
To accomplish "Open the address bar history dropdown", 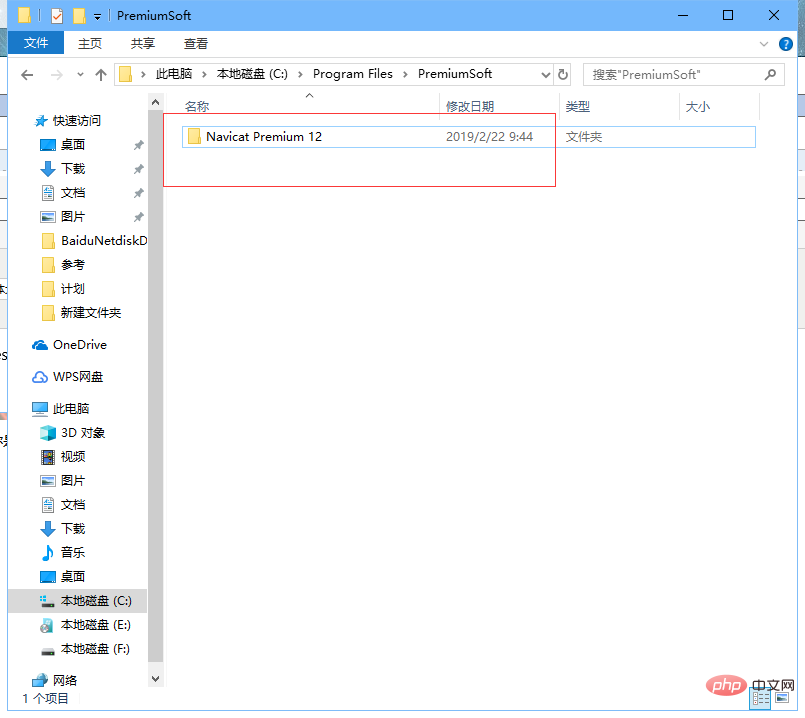I will point(546,75).
